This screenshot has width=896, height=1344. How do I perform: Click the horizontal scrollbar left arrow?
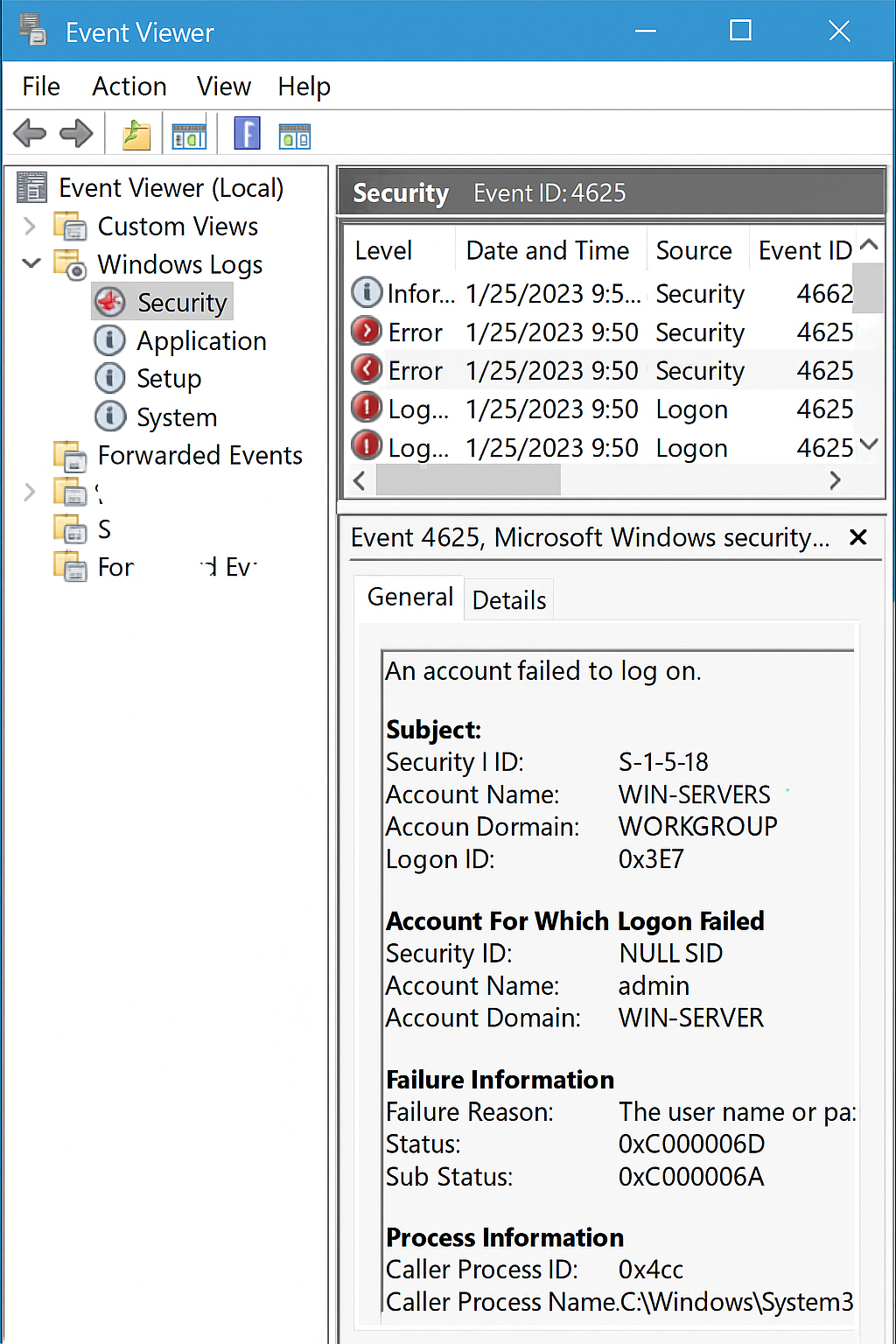pyautogui.click(x=360, y=480)
